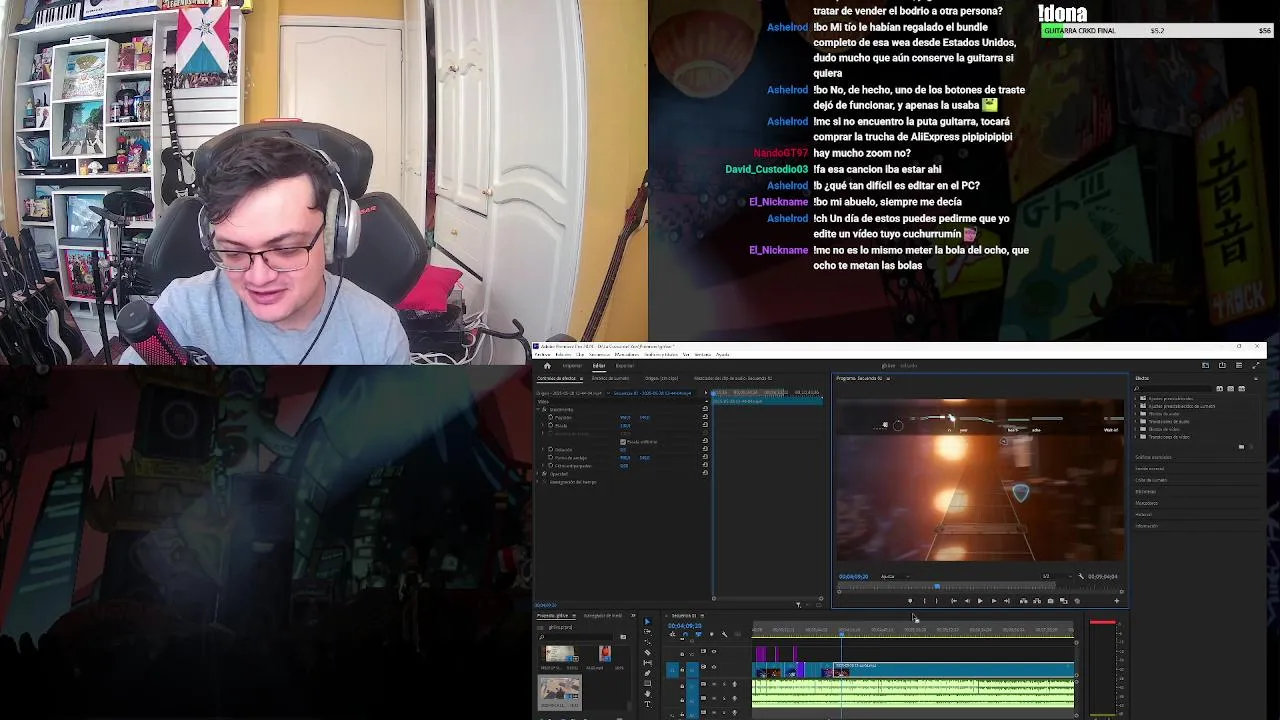
Task: Open Secuencia menu
Action: pos(599,354)
